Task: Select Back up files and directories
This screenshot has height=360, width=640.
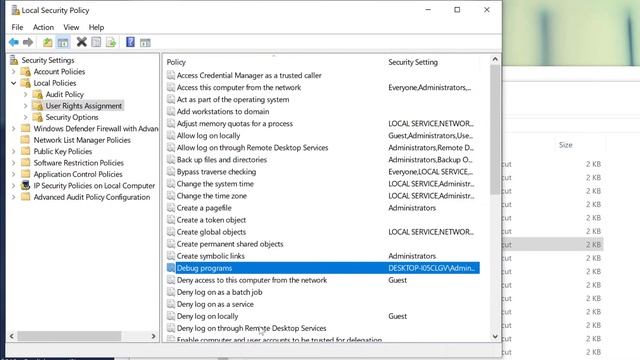Action: click(222, 160)
